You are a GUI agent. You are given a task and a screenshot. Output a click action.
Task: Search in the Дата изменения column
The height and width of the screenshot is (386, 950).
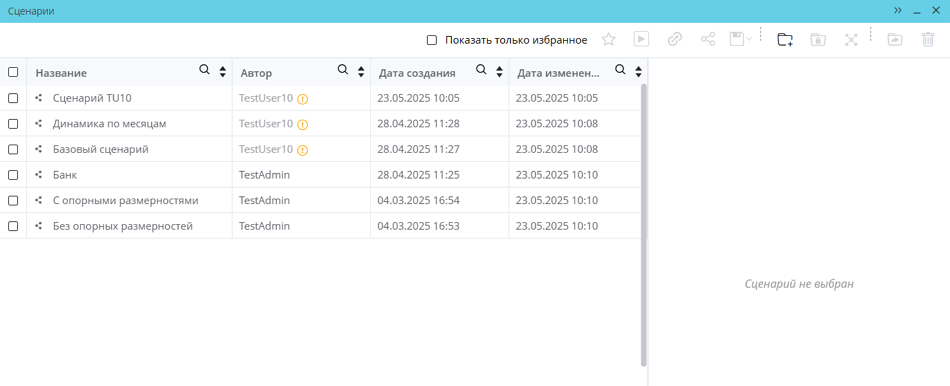(620, 70)
